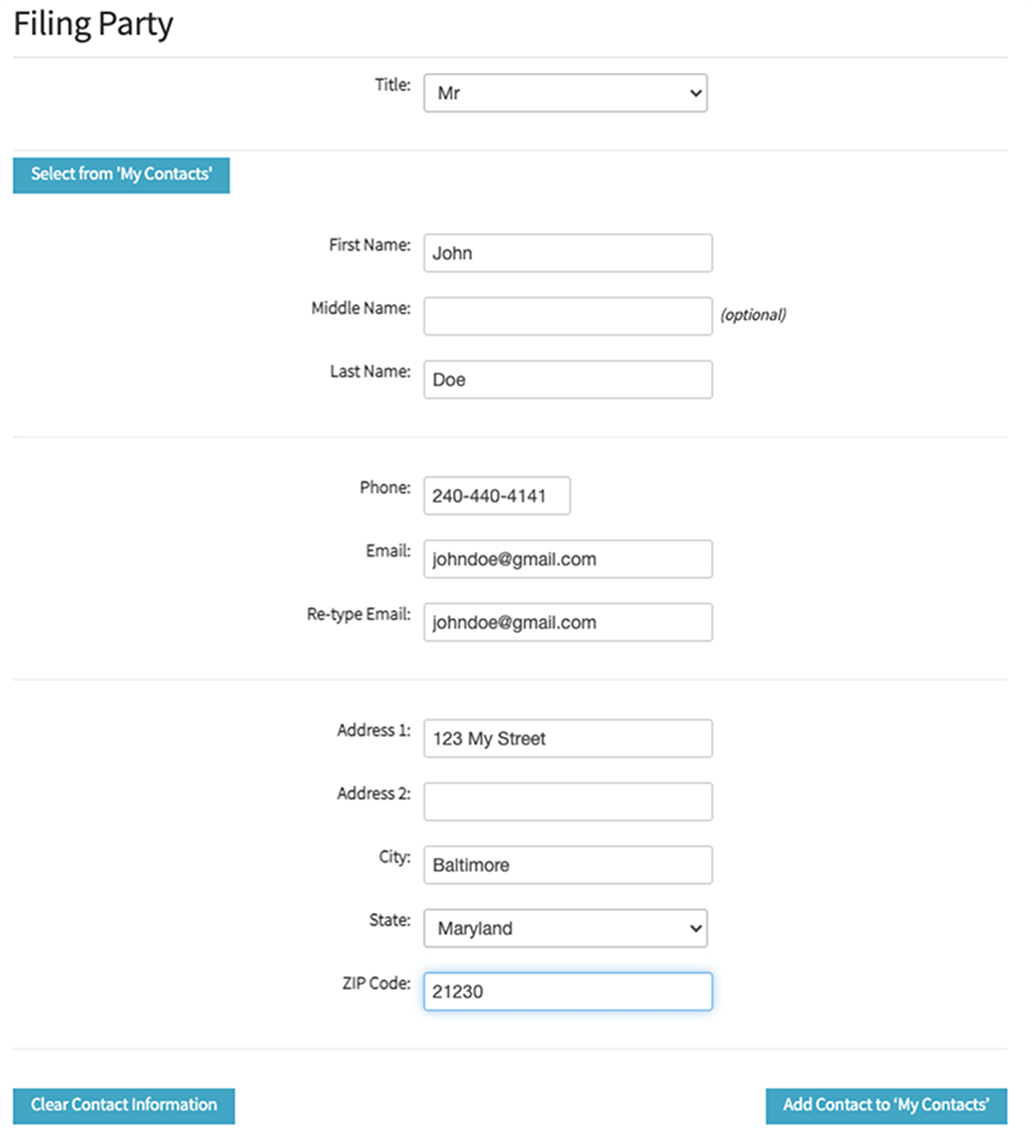Open the Title dropdown
The width and height of the screenshot is (1032, 1140).
tap(565, 93)
